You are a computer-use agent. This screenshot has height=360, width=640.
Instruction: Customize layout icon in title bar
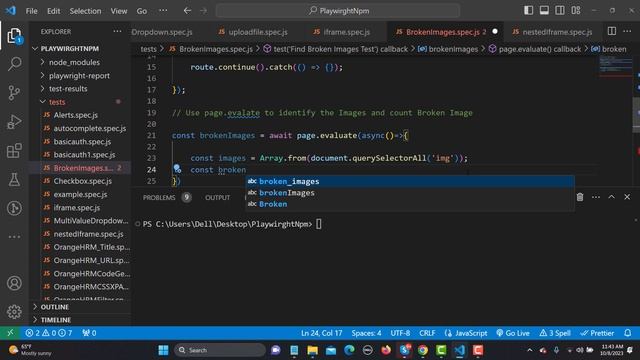click(576, 11)
